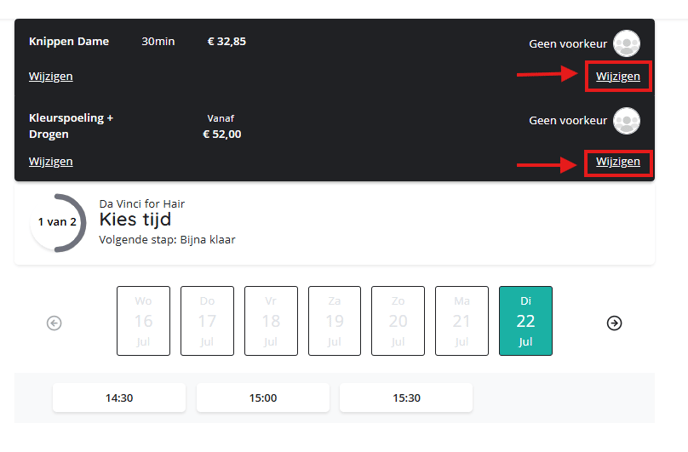The height and width of the screenshot is (452, 688).
Task: Choose the 15:00 time slot
Action: coord(263,398)
